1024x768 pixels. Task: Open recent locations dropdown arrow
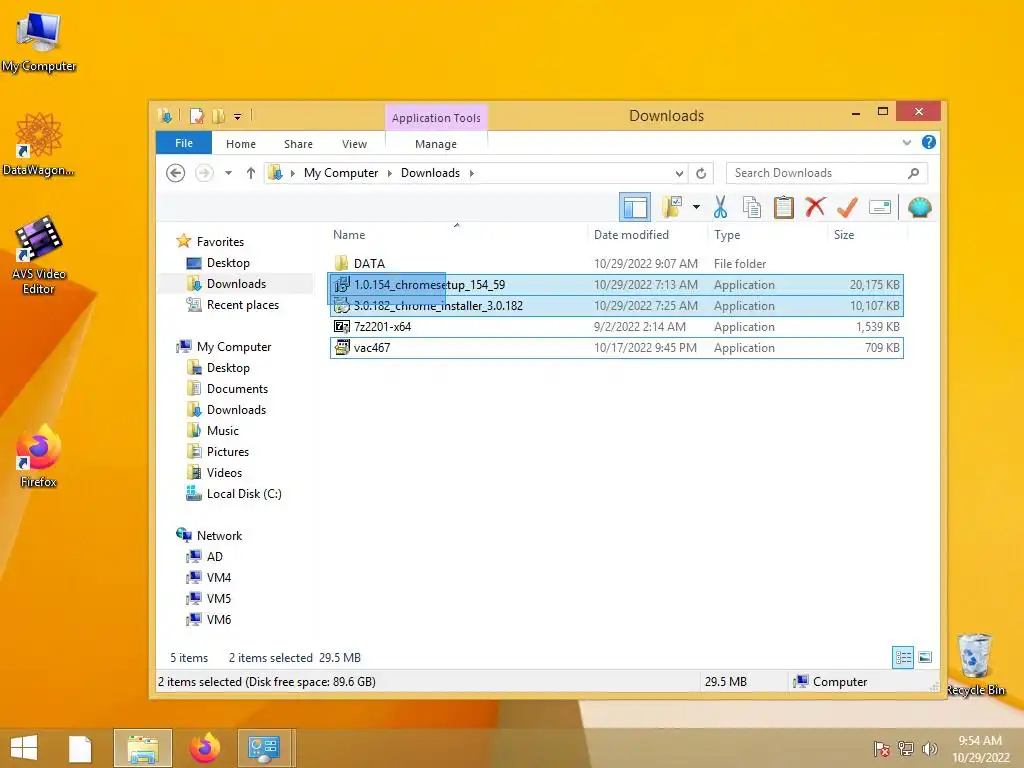(228, 173)
